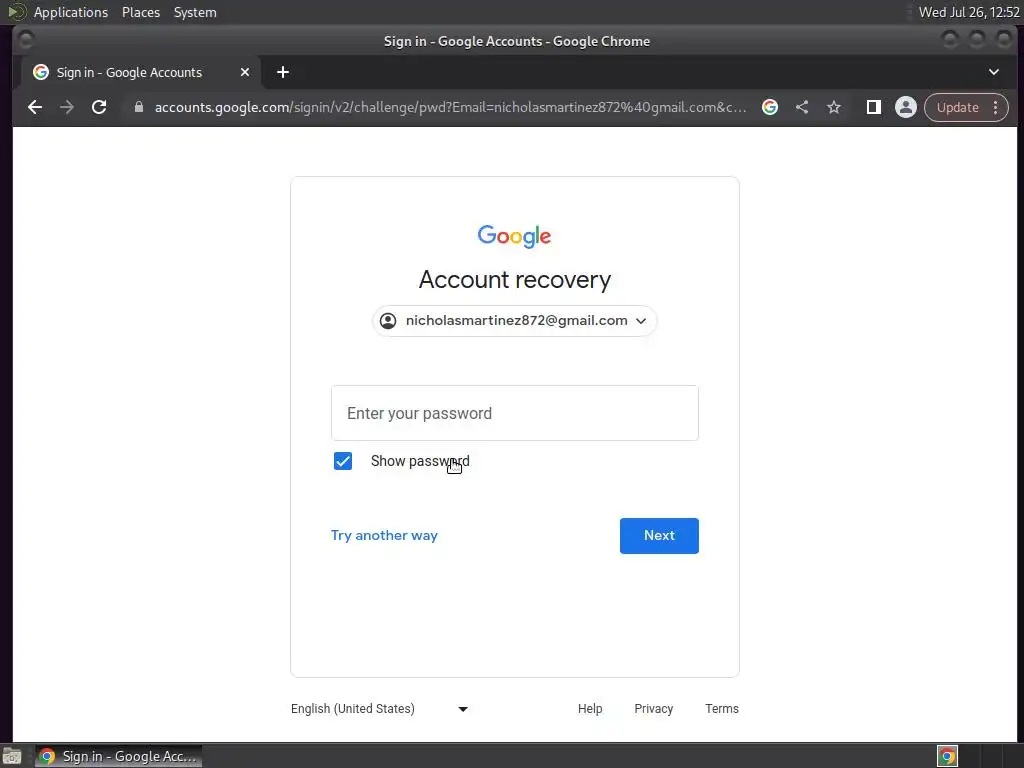Share this page using the share icon
This screenshot has width=1024, height=768.
(x=802, y=107)
